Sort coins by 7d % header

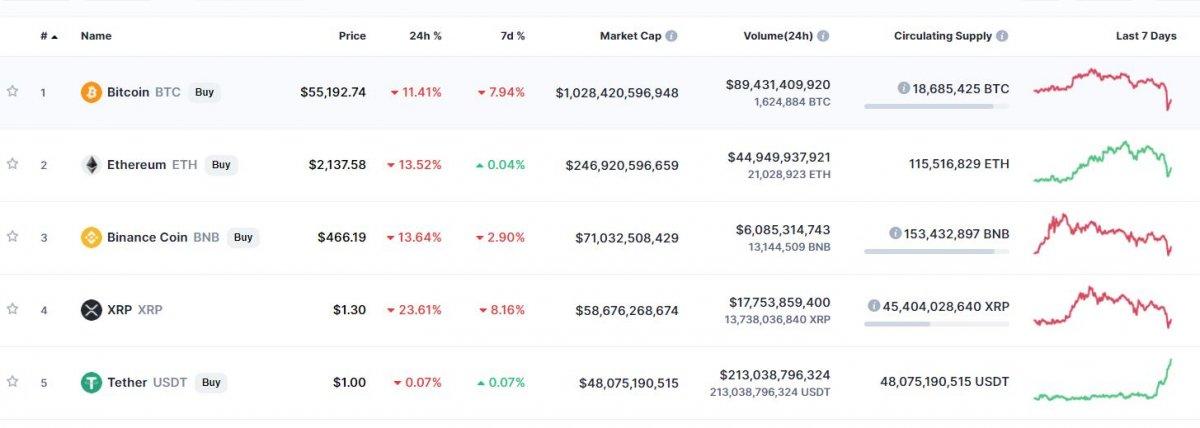tap(513, 36)
